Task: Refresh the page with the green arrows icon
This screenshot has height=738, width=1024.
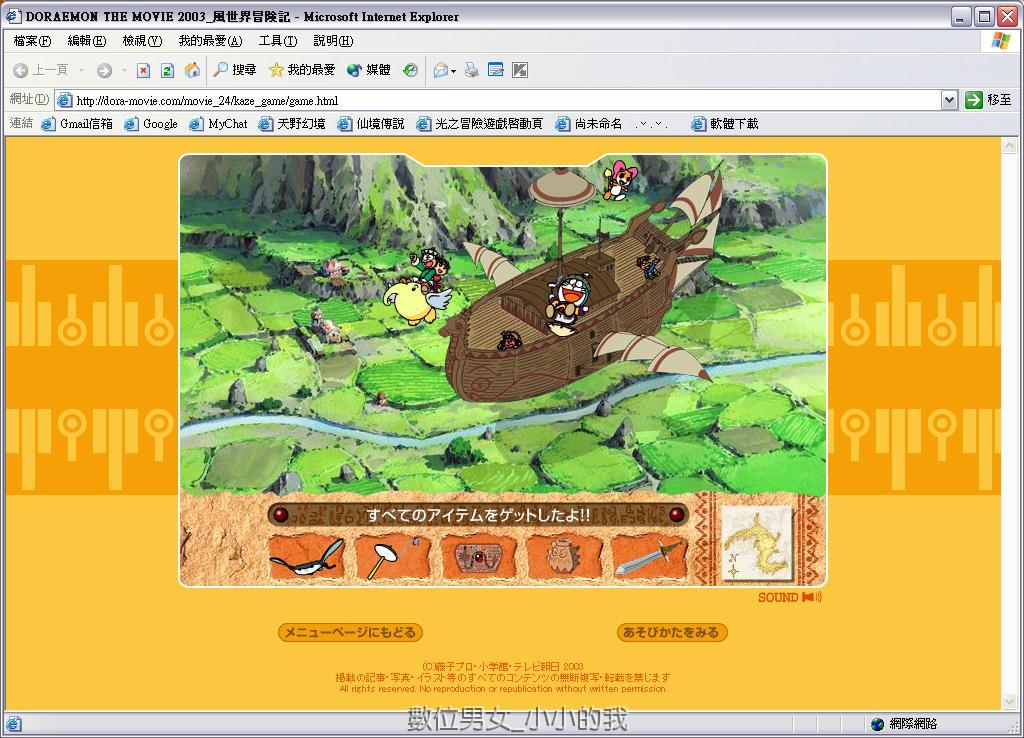Action: pos(168,70)
